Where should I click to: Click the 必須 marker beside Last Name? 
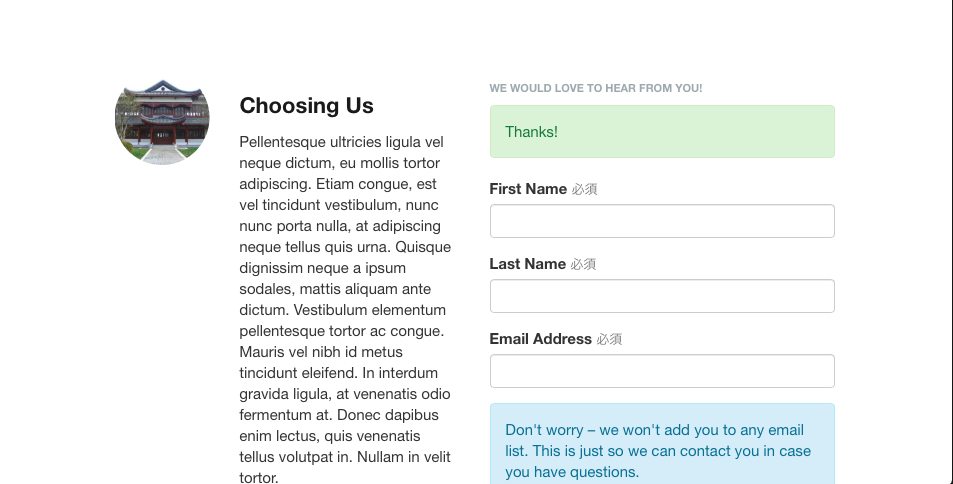[x=583, y=264]
